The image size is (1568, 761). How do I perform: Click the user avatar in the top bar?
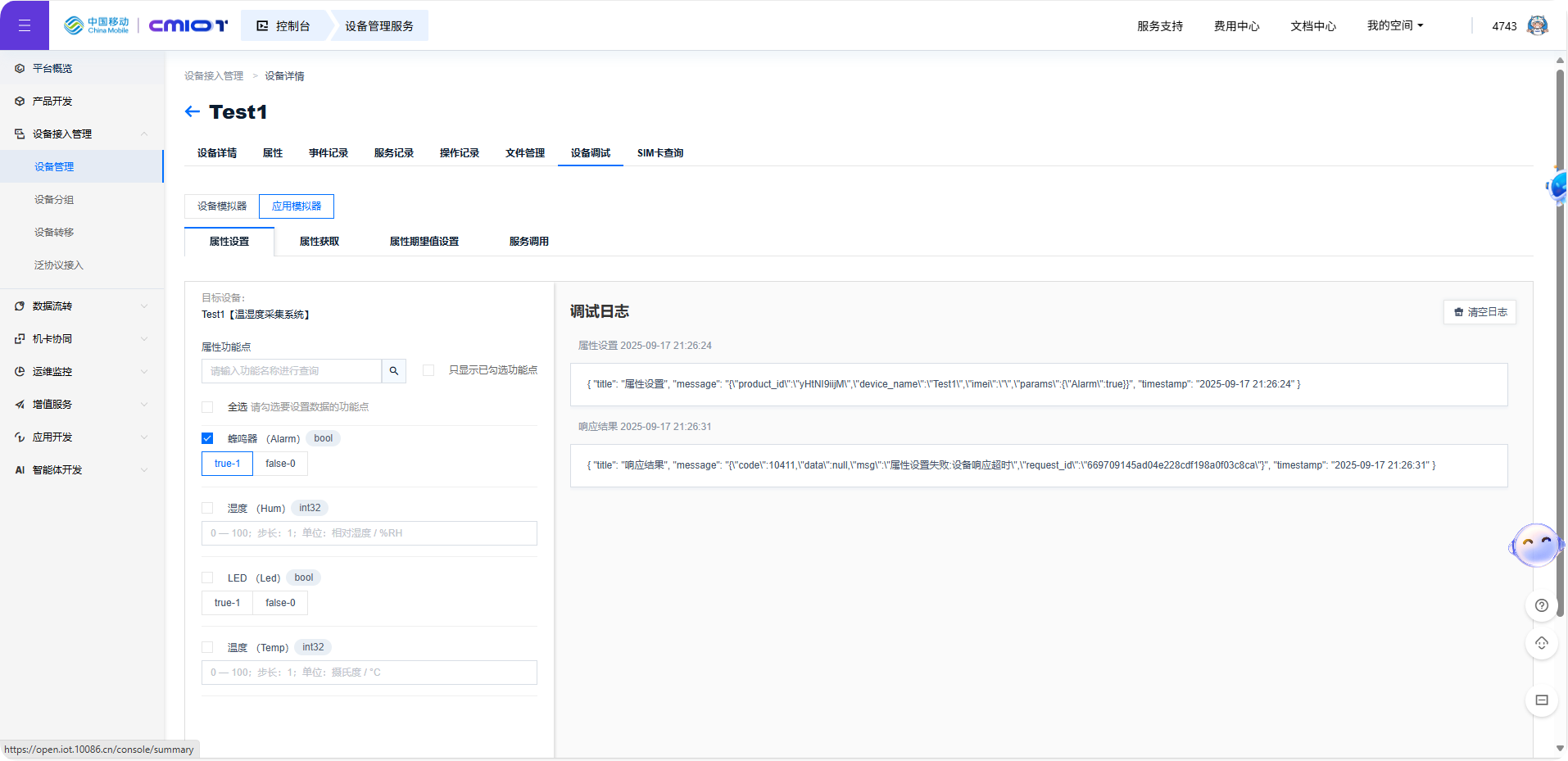point(1538,25)
